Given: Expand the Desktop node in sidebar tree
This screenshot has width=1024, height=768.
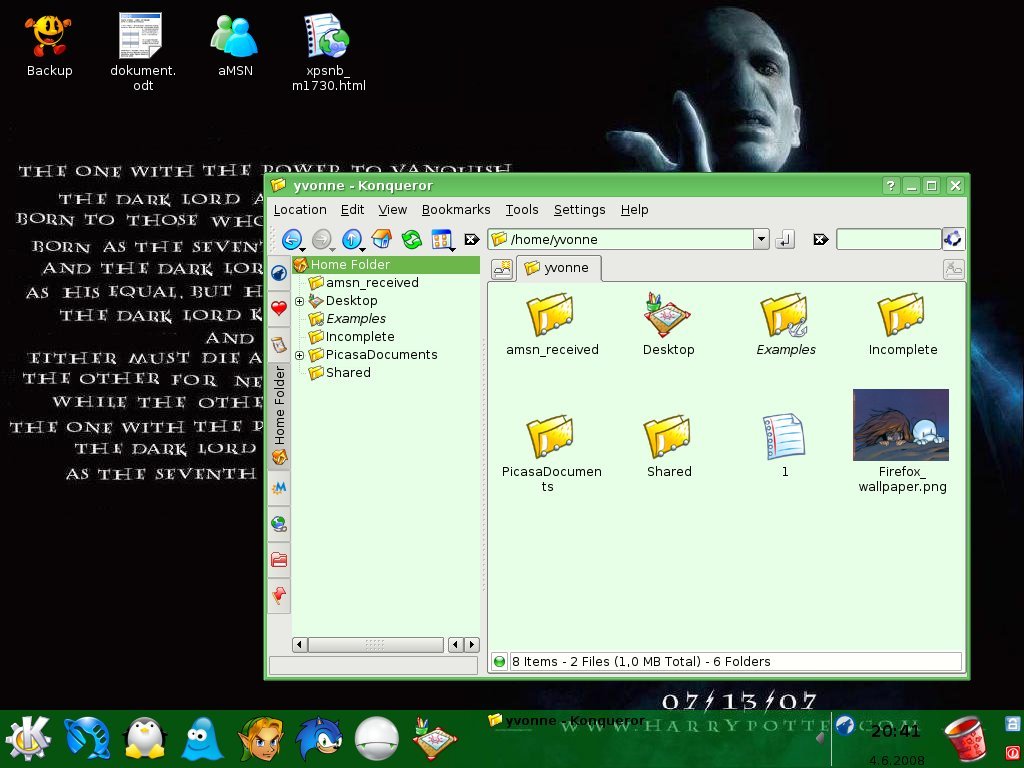Looking at the screenshot, I should tap(299, 301).
